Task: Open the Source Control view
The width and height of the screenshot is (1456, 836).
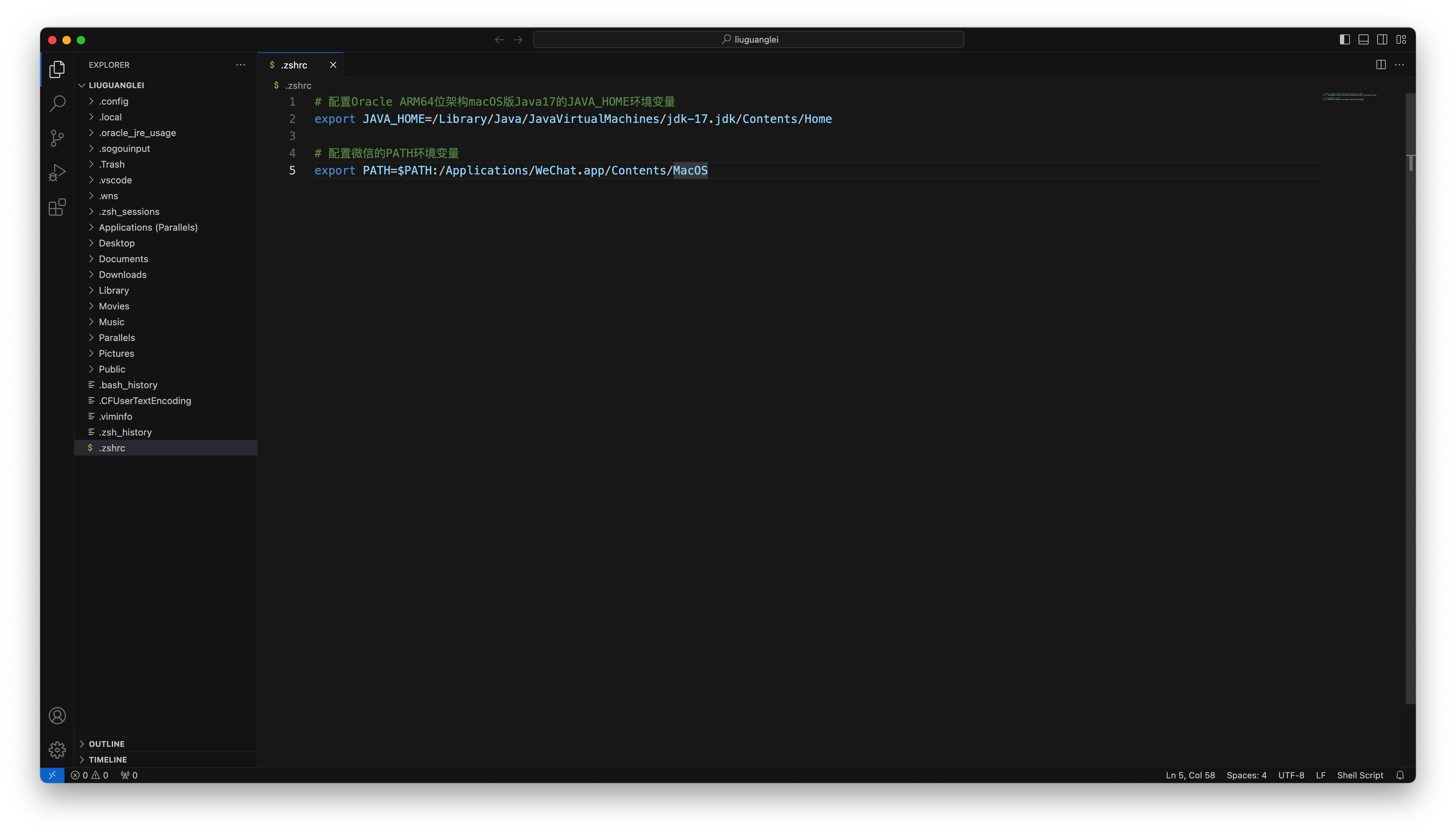Action: pos(57,138)
